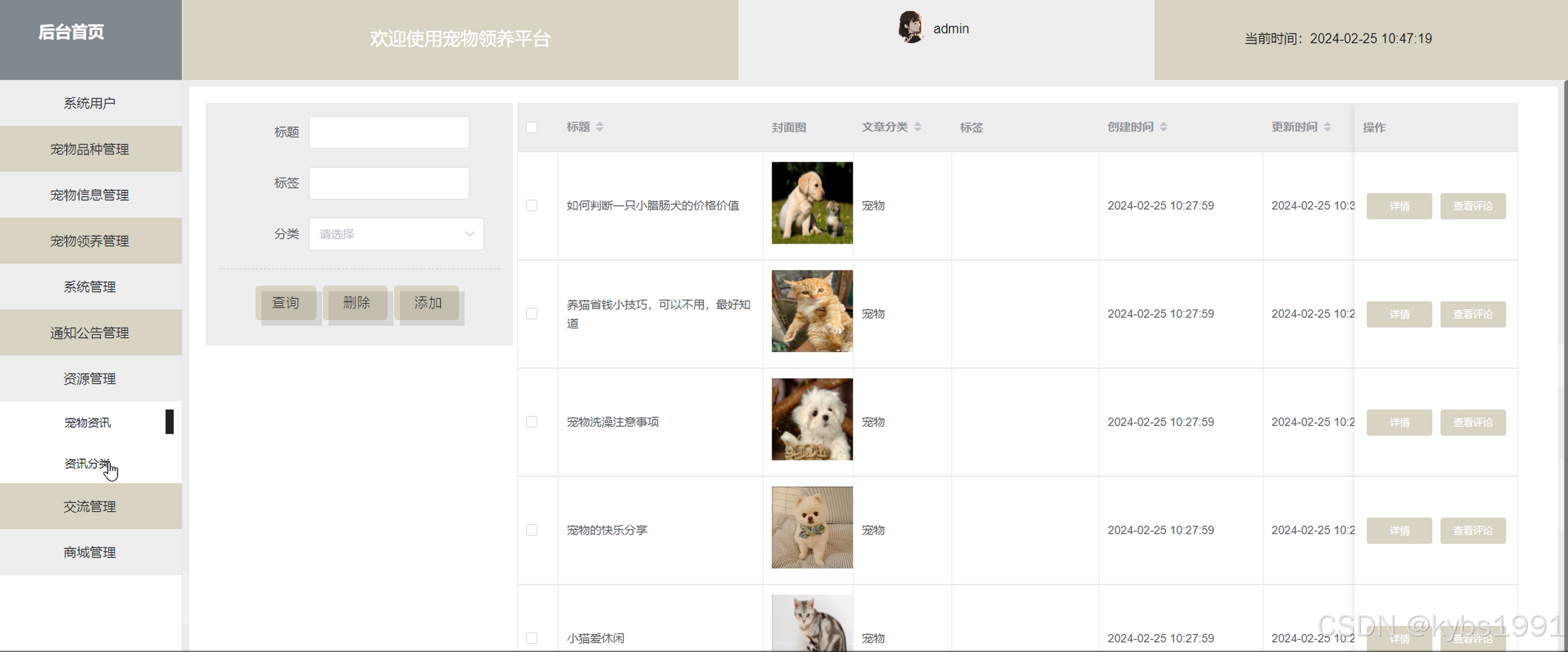This screenshot has width=1568, height=652.
Task: Open the white fluffy dog cover image
Action: 811,419
